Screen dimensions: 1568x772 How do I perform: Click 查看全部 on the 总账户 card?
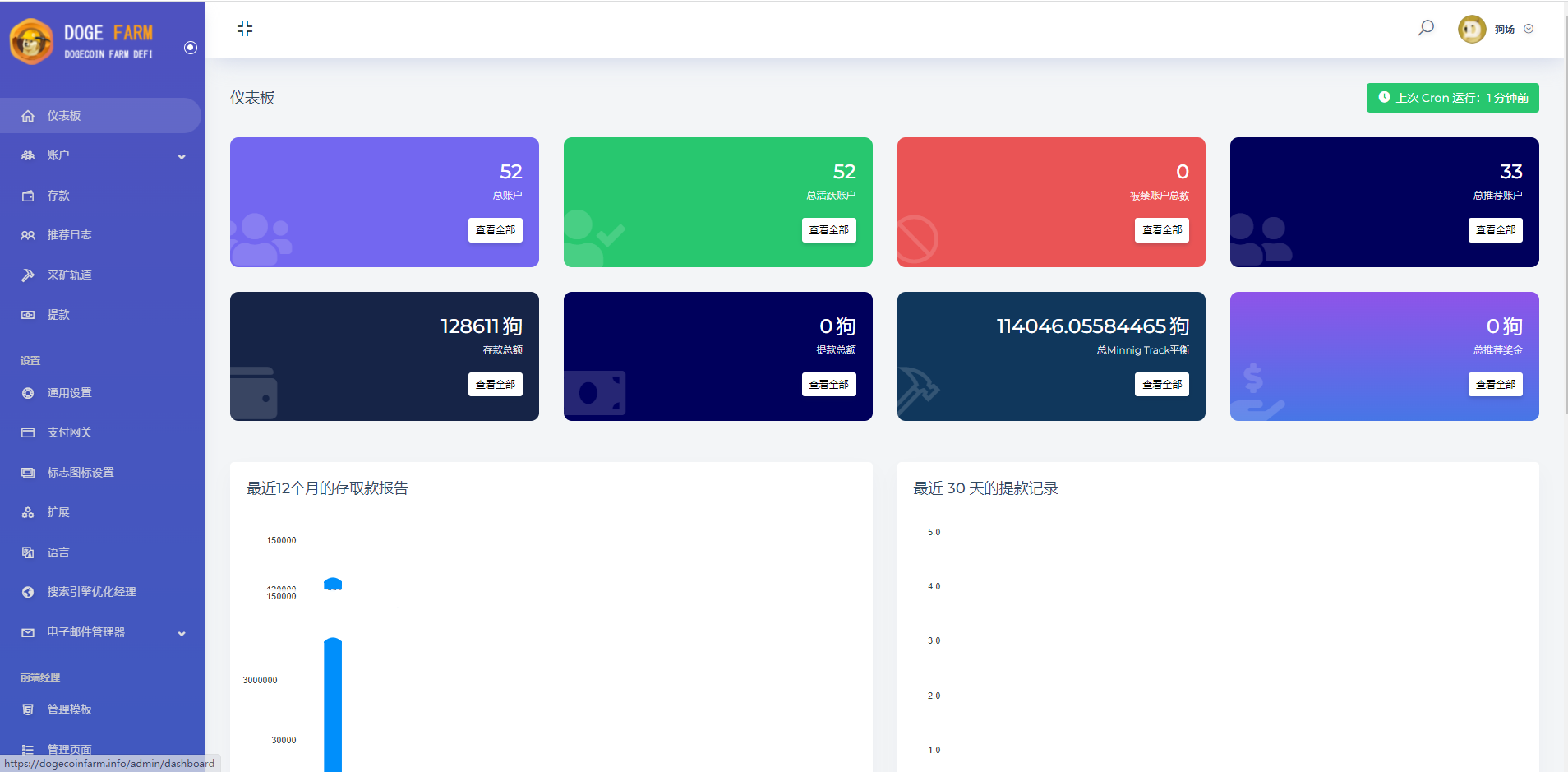click(495, 230)
